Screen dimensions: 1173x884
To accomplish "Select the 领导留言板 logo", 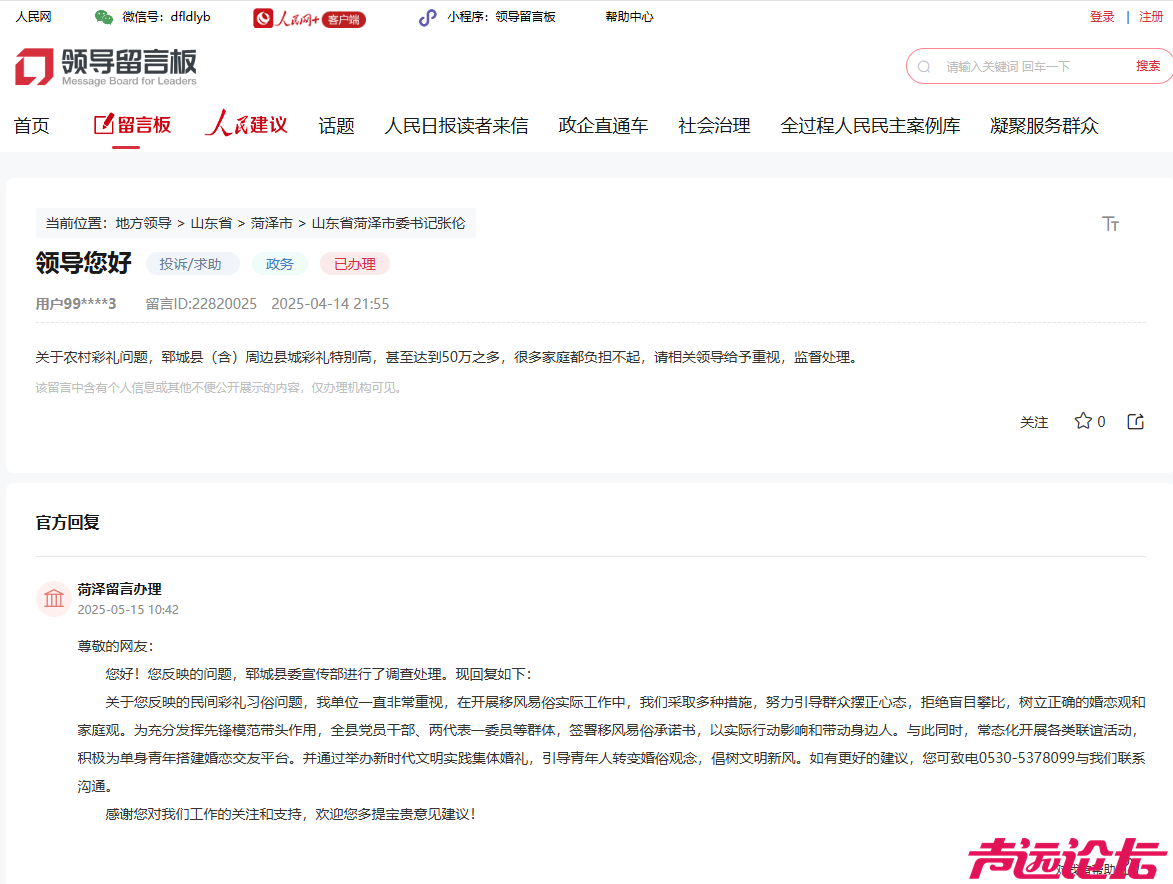I will pos(105,66).
